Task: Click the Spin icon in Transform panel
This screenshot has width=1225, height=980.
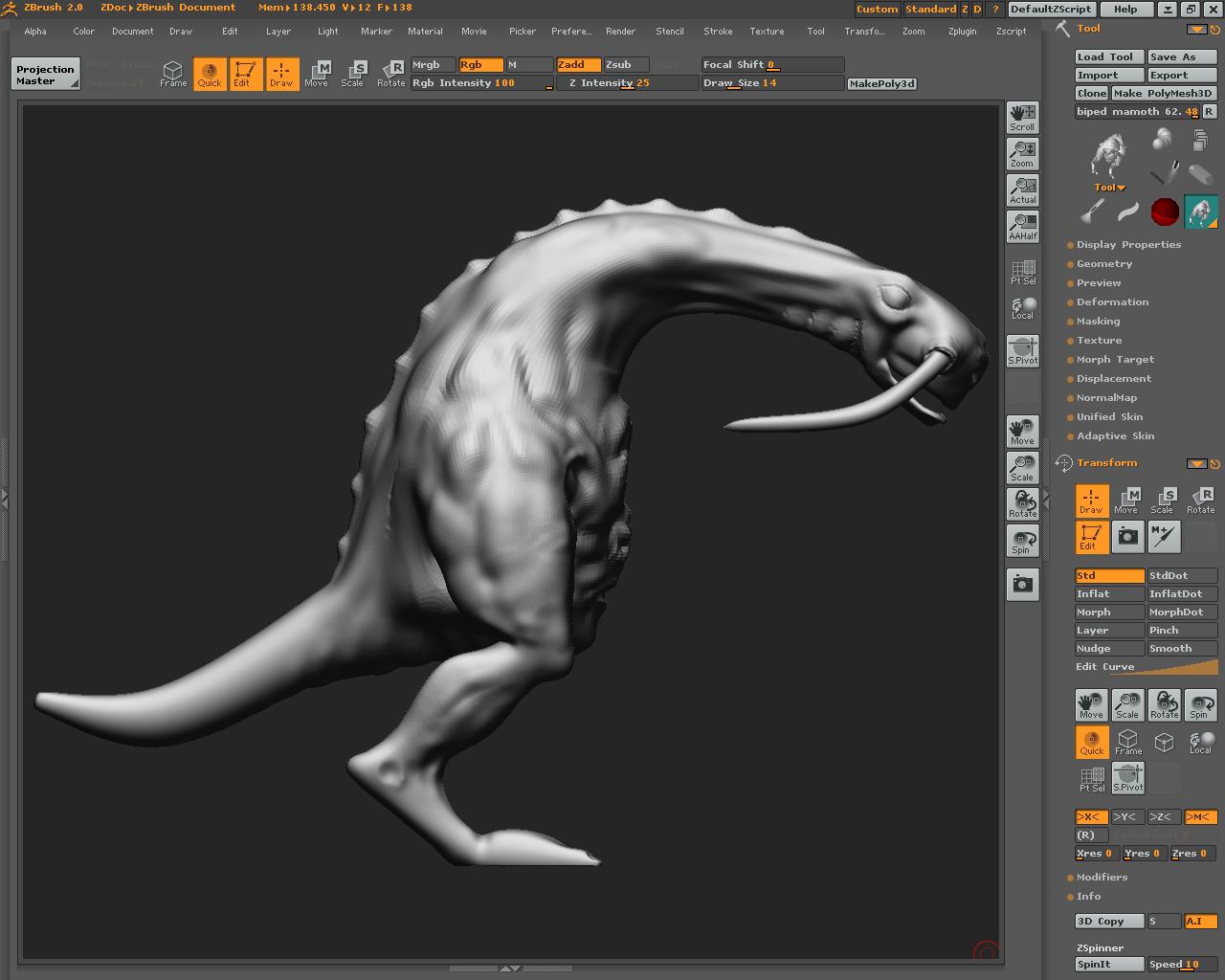Action: pos(1200,705)
